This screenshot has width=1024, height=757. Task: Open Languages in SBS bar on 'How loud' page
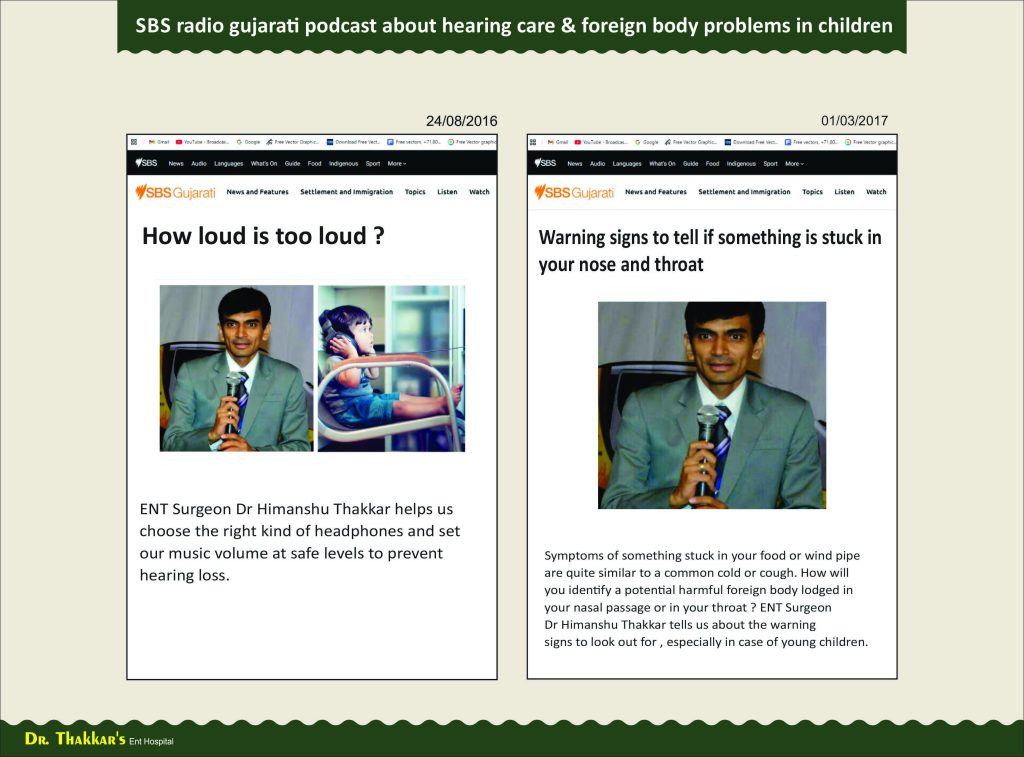pyautogui.click(x=229, y=164)
